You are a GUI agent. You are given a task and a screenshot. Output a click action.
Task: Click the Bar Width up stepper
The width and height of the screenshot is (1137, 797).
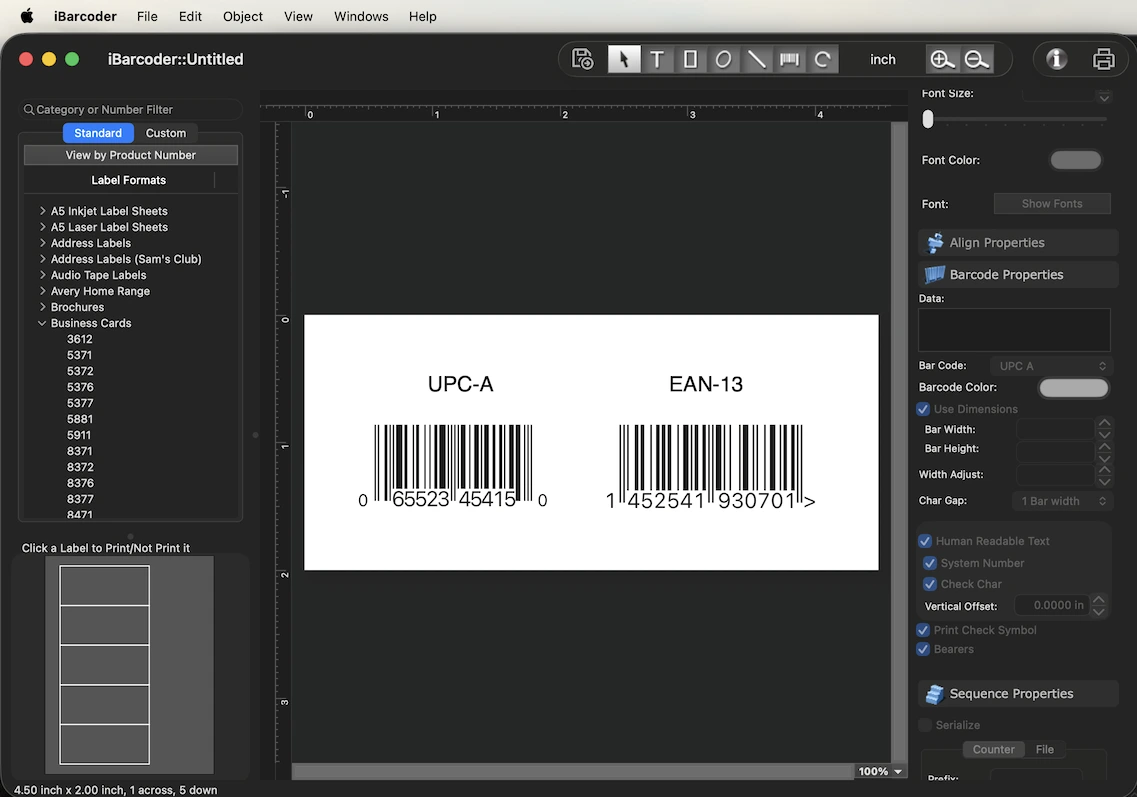click(x=1104, y=424)
